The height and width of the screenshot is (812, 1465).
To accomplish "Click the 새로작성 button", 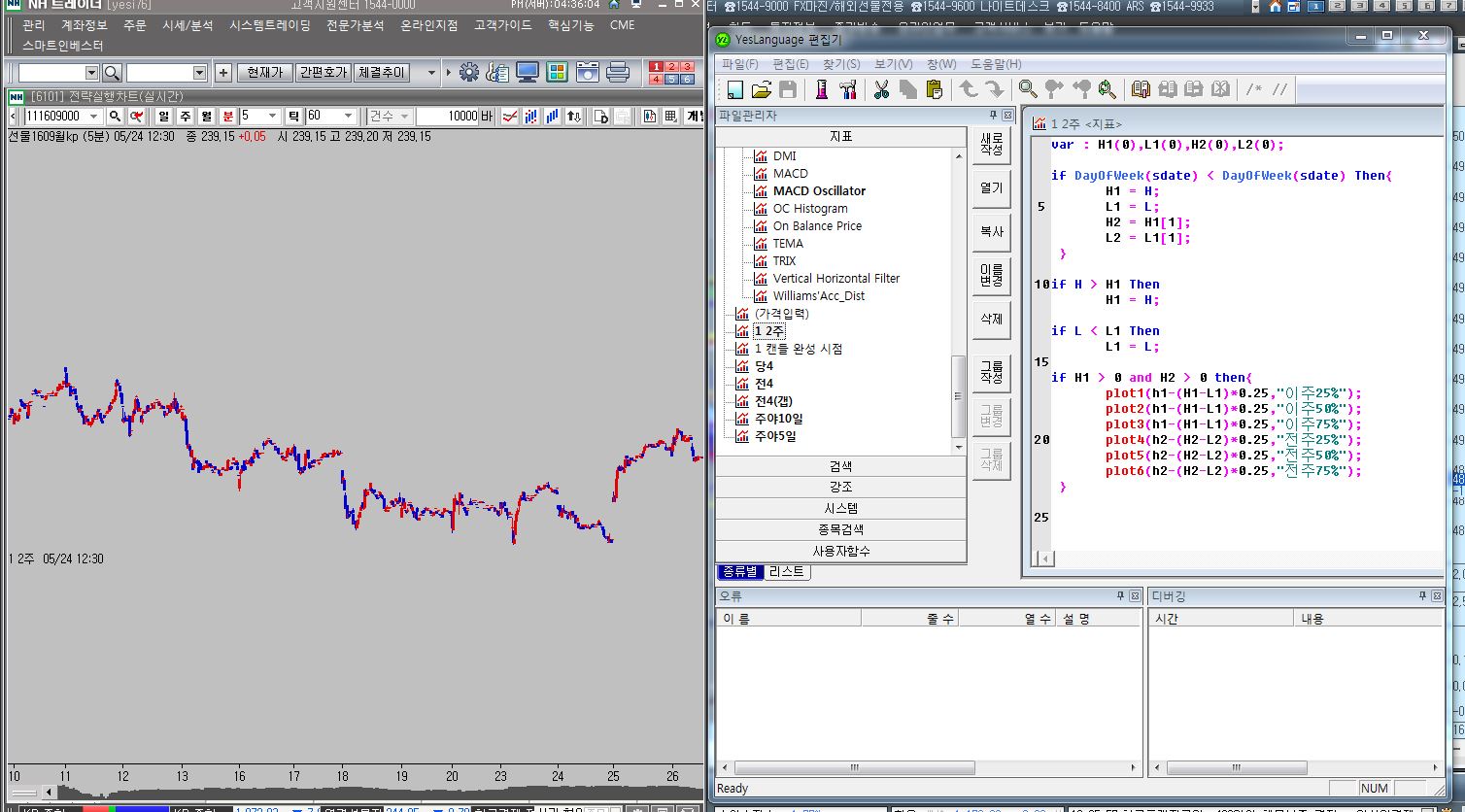I will tap(991, 144).
